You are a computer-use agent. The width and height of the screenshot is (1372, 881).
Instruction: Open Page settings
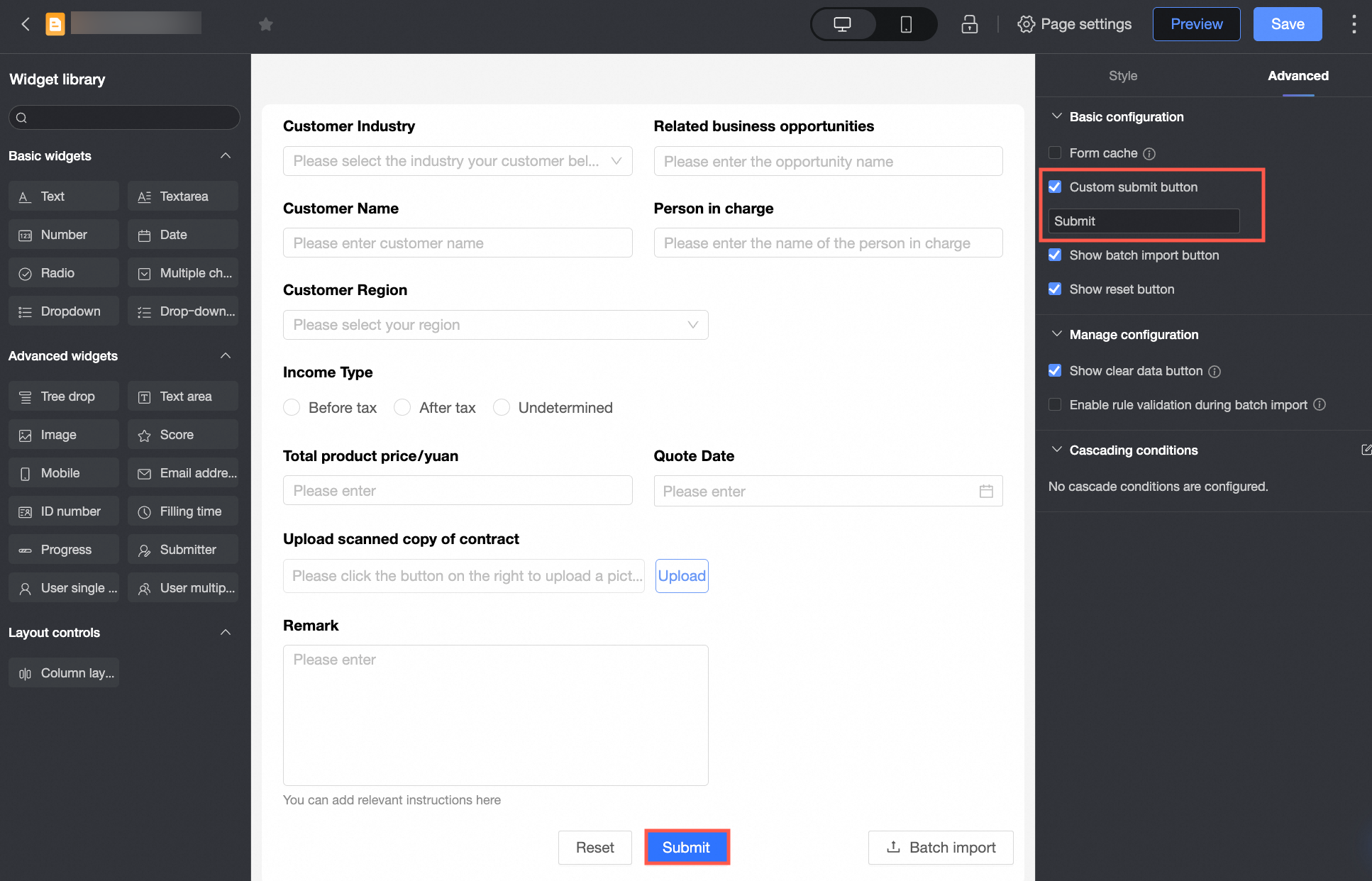[x=1075, y=24]
